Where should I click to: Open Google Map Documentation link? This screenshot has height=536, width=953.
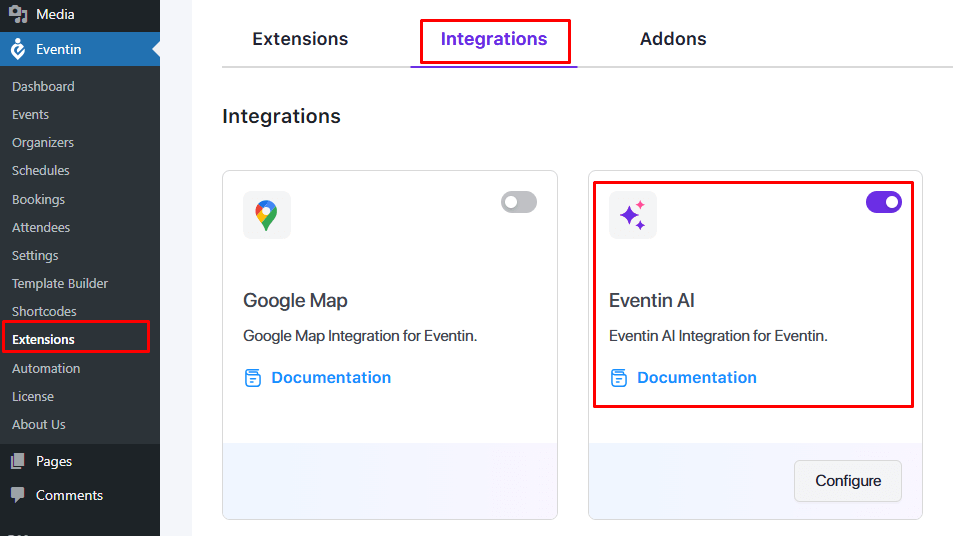[x=331, y=378]
